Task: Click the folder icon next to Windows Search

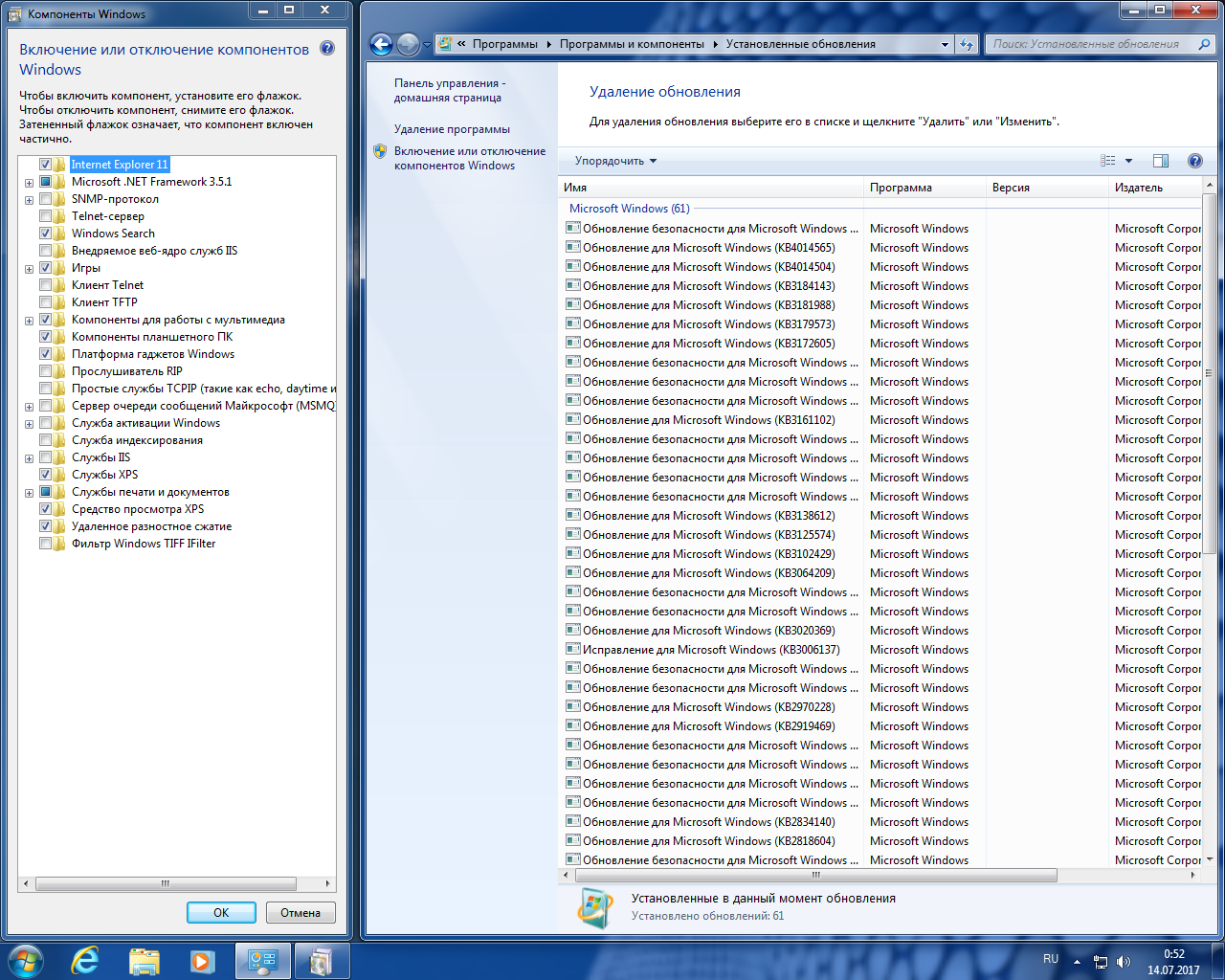Action: (x=59, y=234)
